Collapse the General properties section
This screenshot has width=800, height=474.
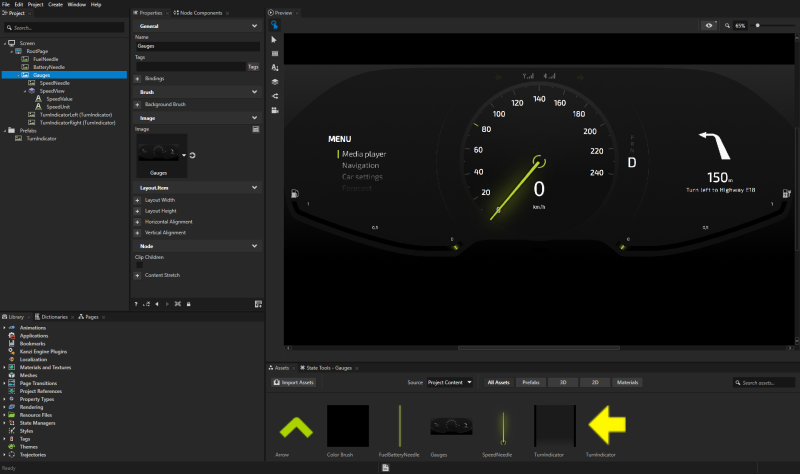click(x=256, y=25)
